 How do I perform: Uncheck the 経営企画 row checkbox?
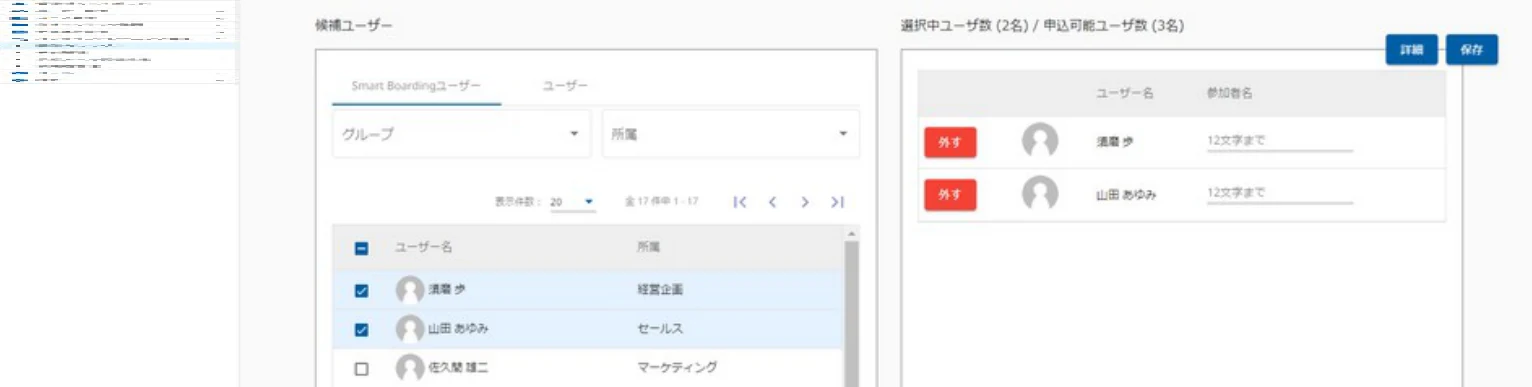362,291
